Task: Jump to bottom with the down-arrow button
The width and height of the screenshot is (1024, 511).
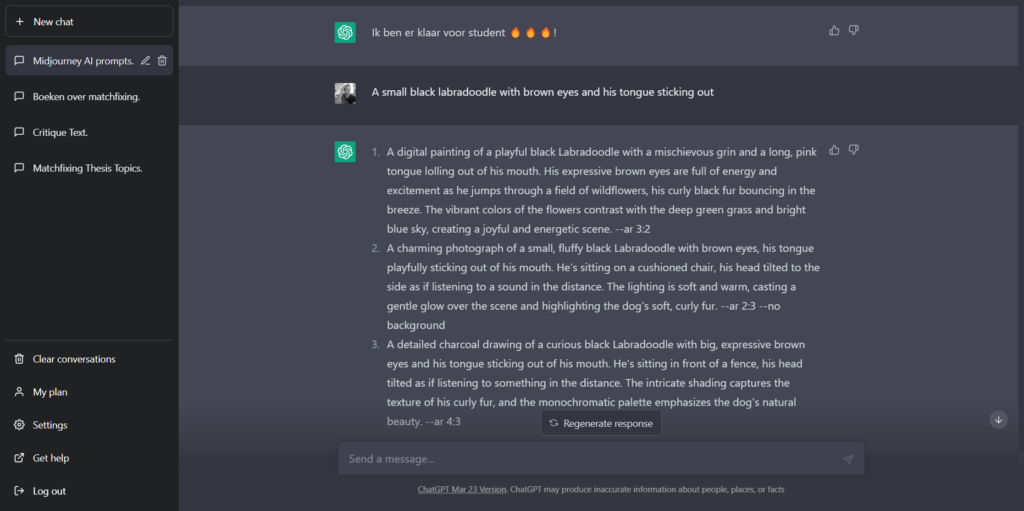Action: [999, 420]
